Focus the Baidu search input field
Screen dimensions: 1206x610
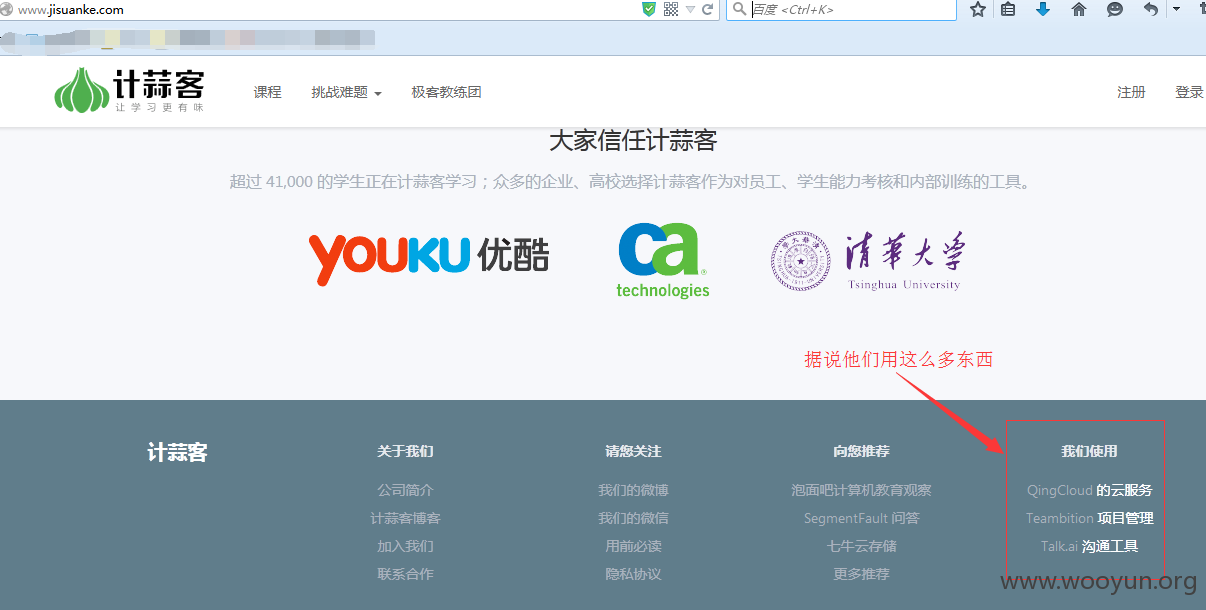(x=852, y=9)
